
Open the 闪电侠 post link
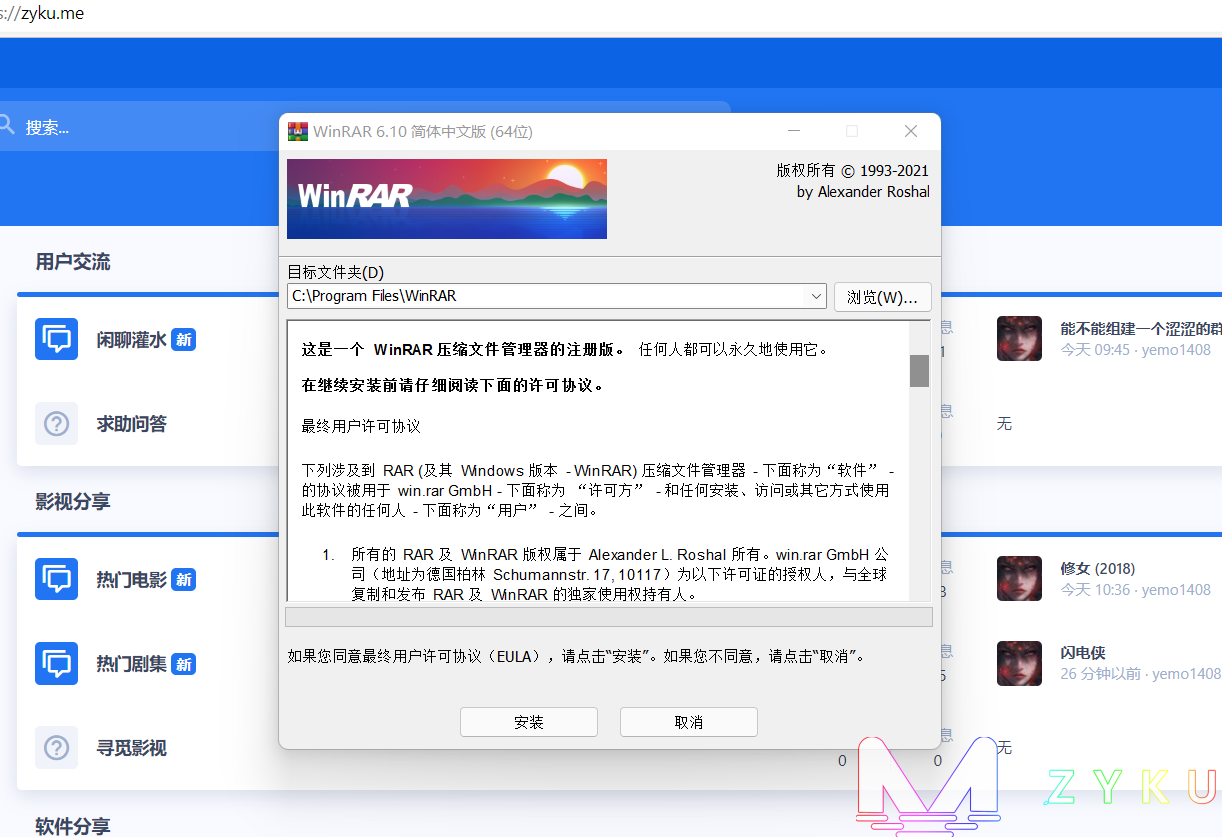1083,652
